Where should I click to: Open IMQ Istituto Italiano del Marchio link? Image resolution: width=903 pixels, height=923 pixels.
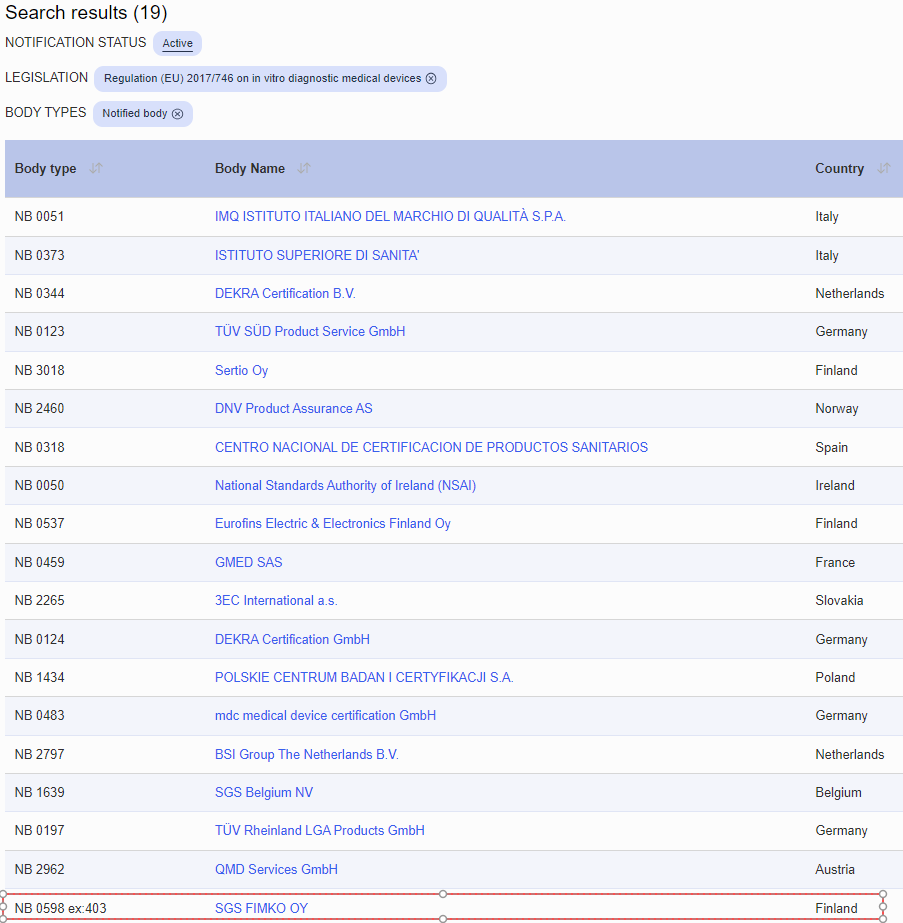click(390, 217)
